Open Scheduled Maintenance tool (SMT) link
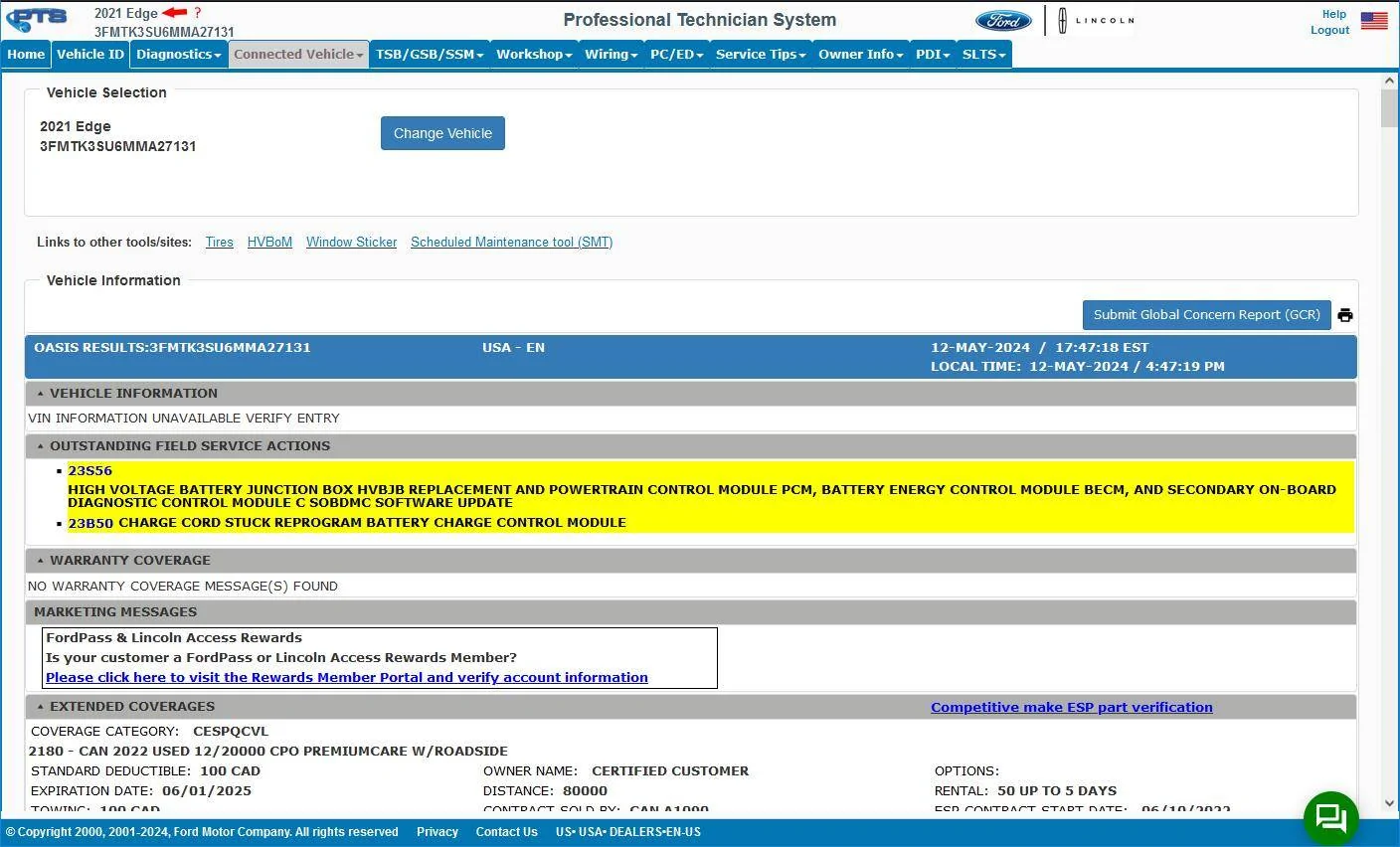The height and width of the screenshot is (847, 1400). [x=511, y=243]
